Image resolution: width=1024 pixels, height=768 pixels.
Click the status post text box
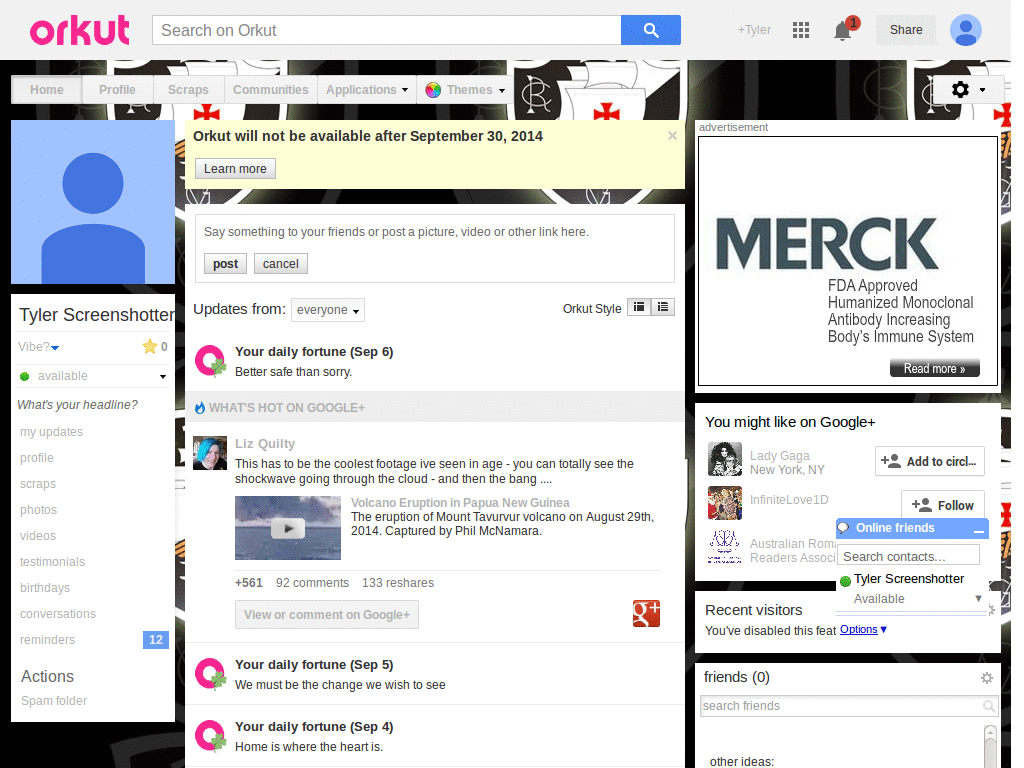pos(435,232)
